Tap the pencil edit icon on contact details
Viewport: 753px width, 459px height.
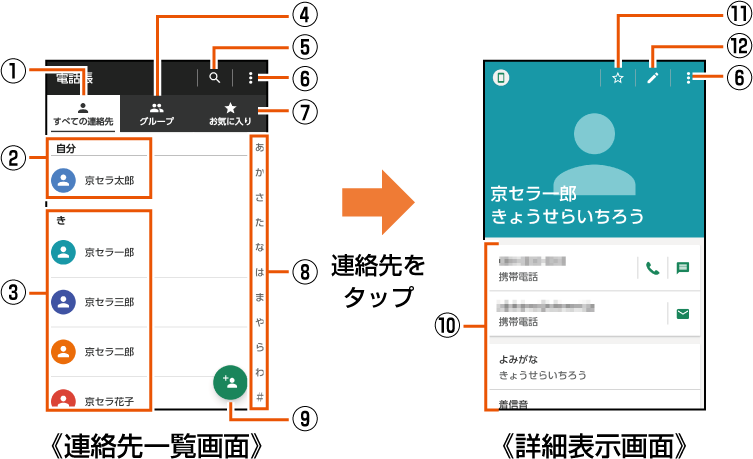pos(653,78)
